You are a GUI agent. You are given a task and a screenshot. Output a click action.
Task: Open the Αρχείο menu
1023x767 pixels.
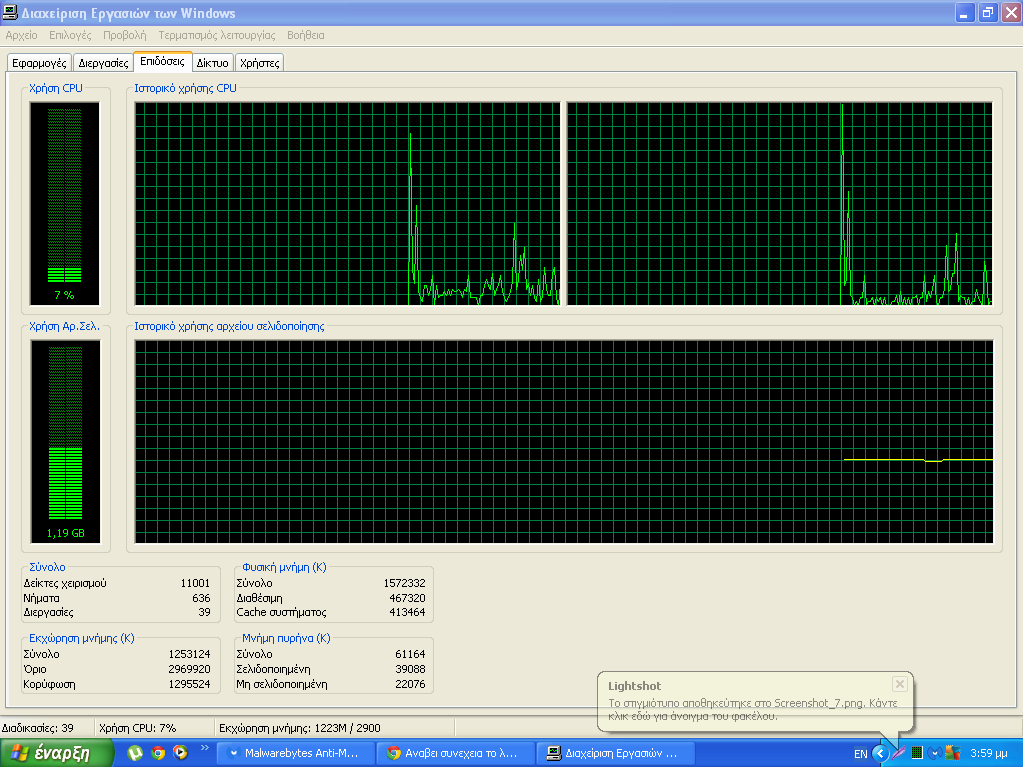coord(22,35)
